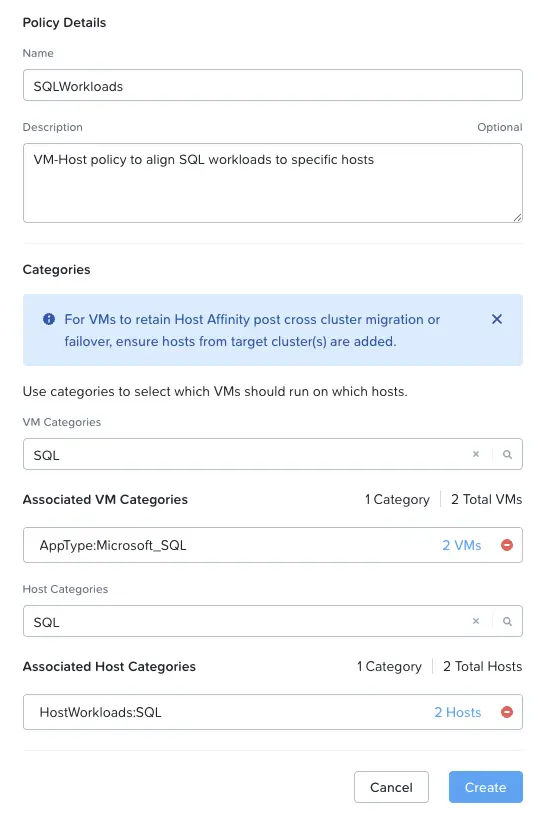
Task: Select the HostWorkloads:SQL row
Action: click(273, 712)
